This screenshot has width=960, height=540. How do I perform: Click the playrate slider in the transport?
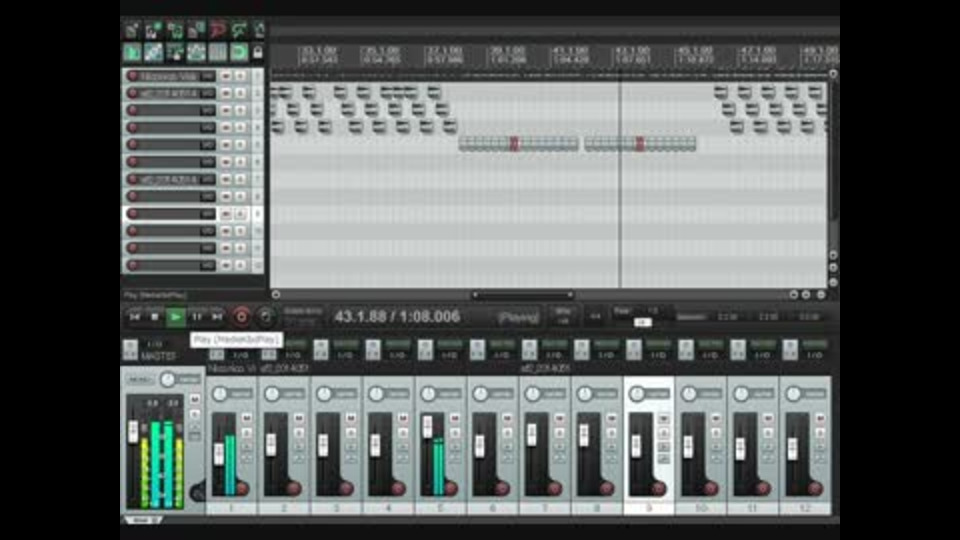642,322
